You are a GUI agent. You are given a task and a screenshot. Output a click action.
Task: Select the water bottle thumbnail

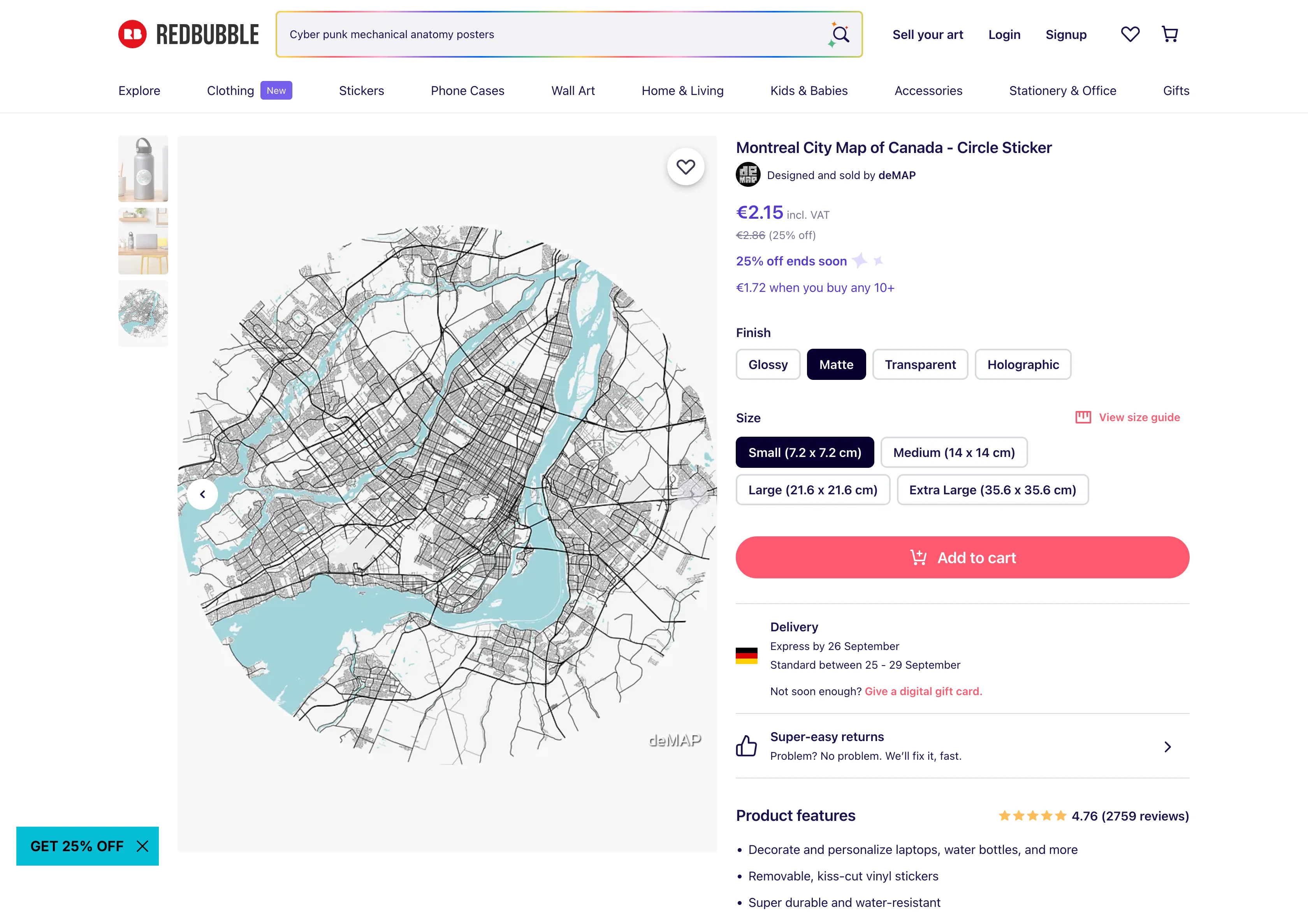point(143,169)
